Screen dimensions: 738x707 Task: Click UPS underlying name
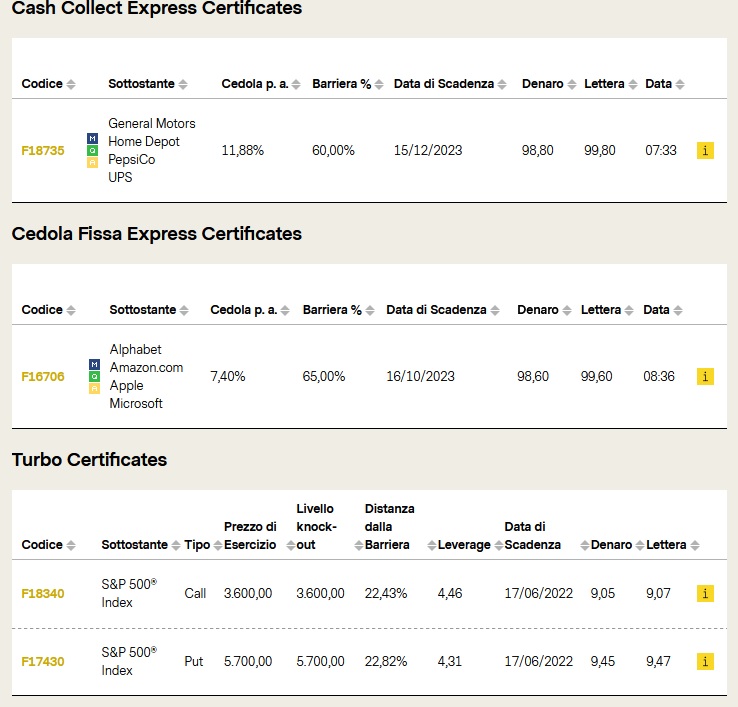coord(120,177)
